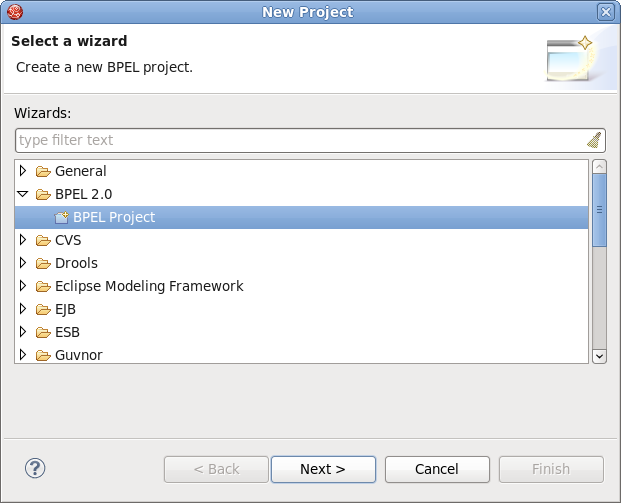This screenshot has height=503, width=621.
Task: Select the Eclipse Modeling Framework item
Action: click(149, 286)
